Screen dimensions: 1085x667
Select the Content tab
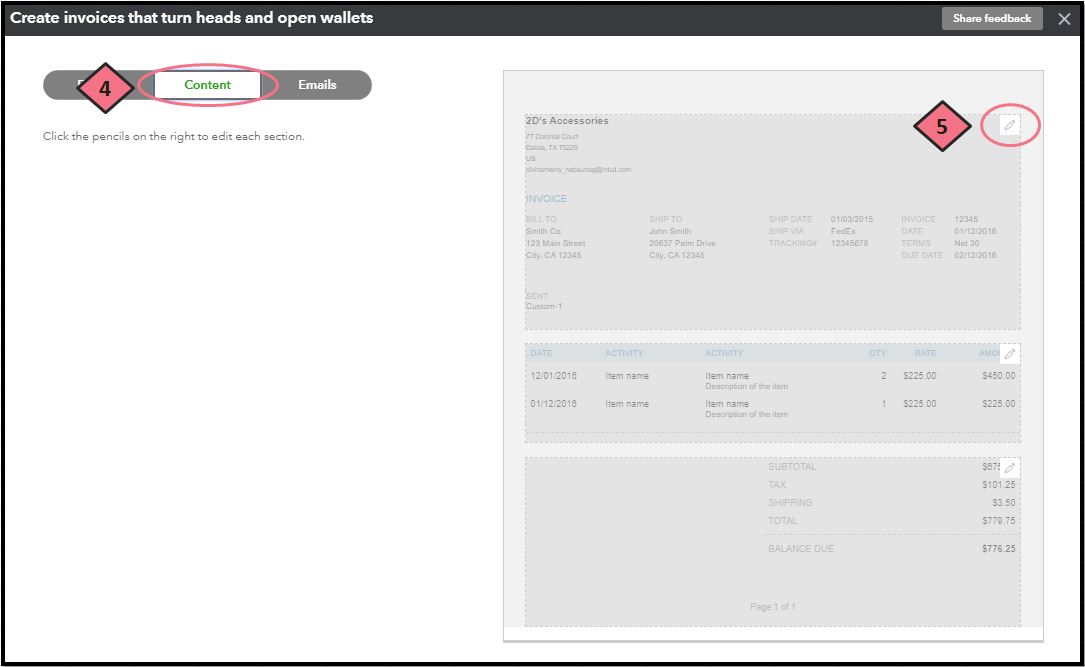coord(207,85)
